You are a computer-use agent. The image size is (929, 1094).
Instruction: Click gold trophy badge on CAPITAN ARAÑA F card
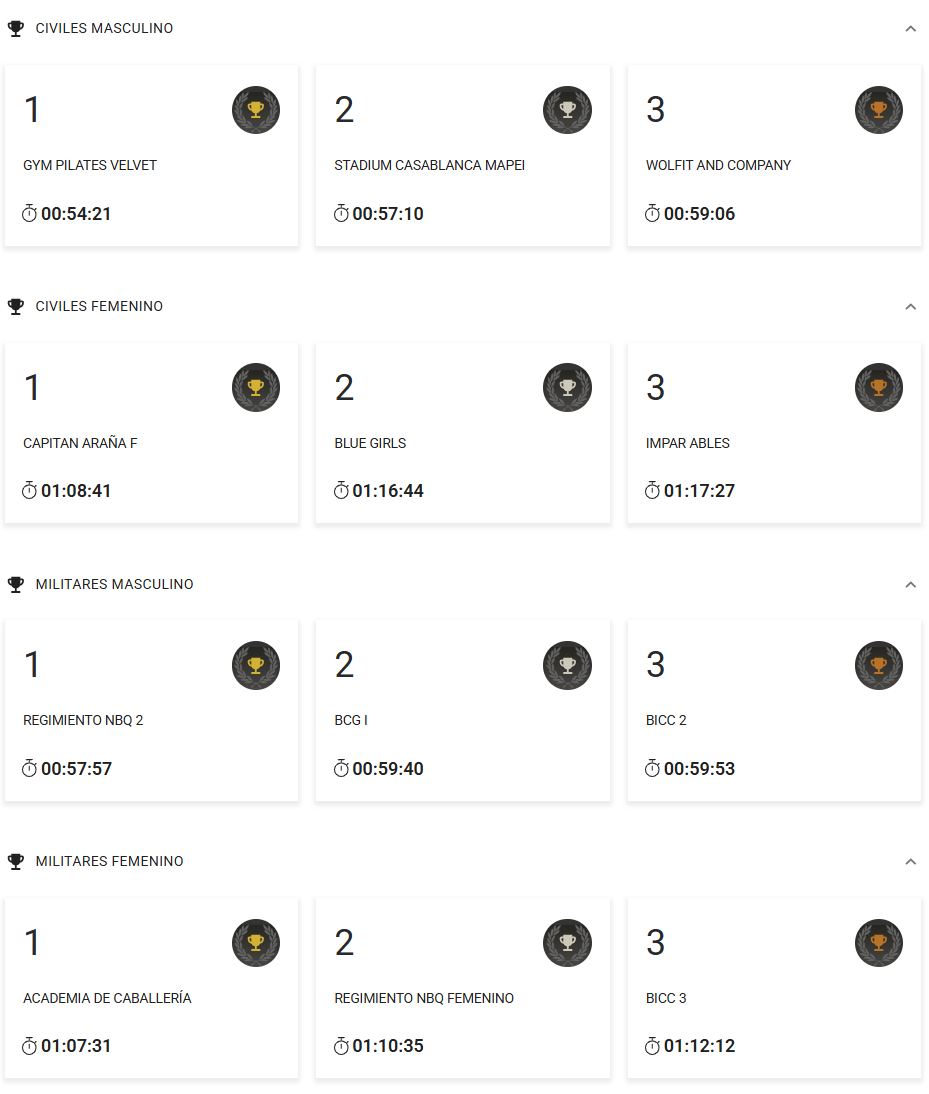tap(256, 387)
